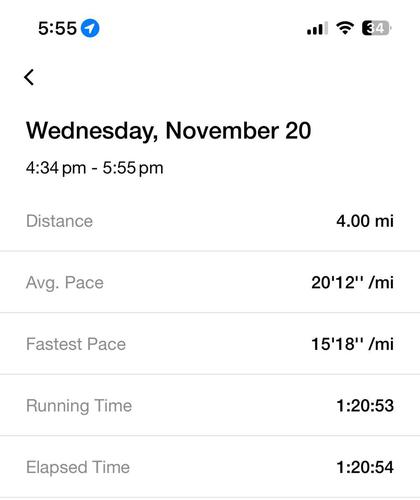
Task: Select the Distance label
Action: coord(59,221)
